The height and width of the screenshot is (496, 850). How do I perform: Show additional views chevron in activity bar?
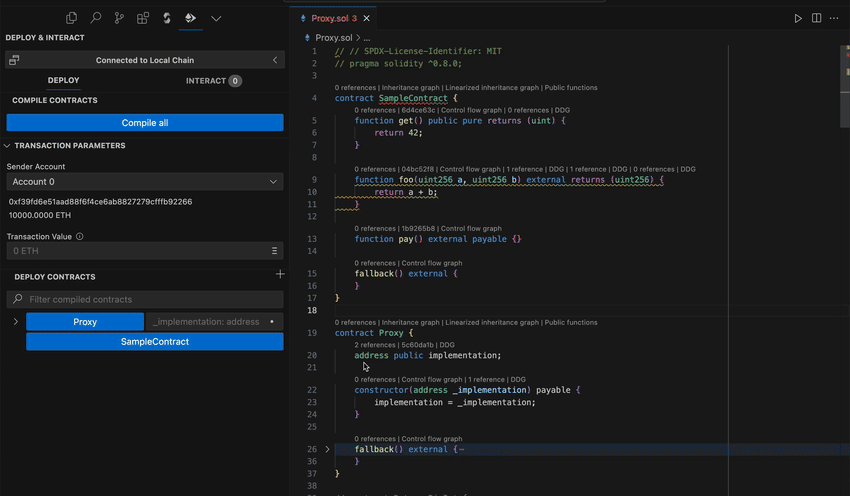216,18
